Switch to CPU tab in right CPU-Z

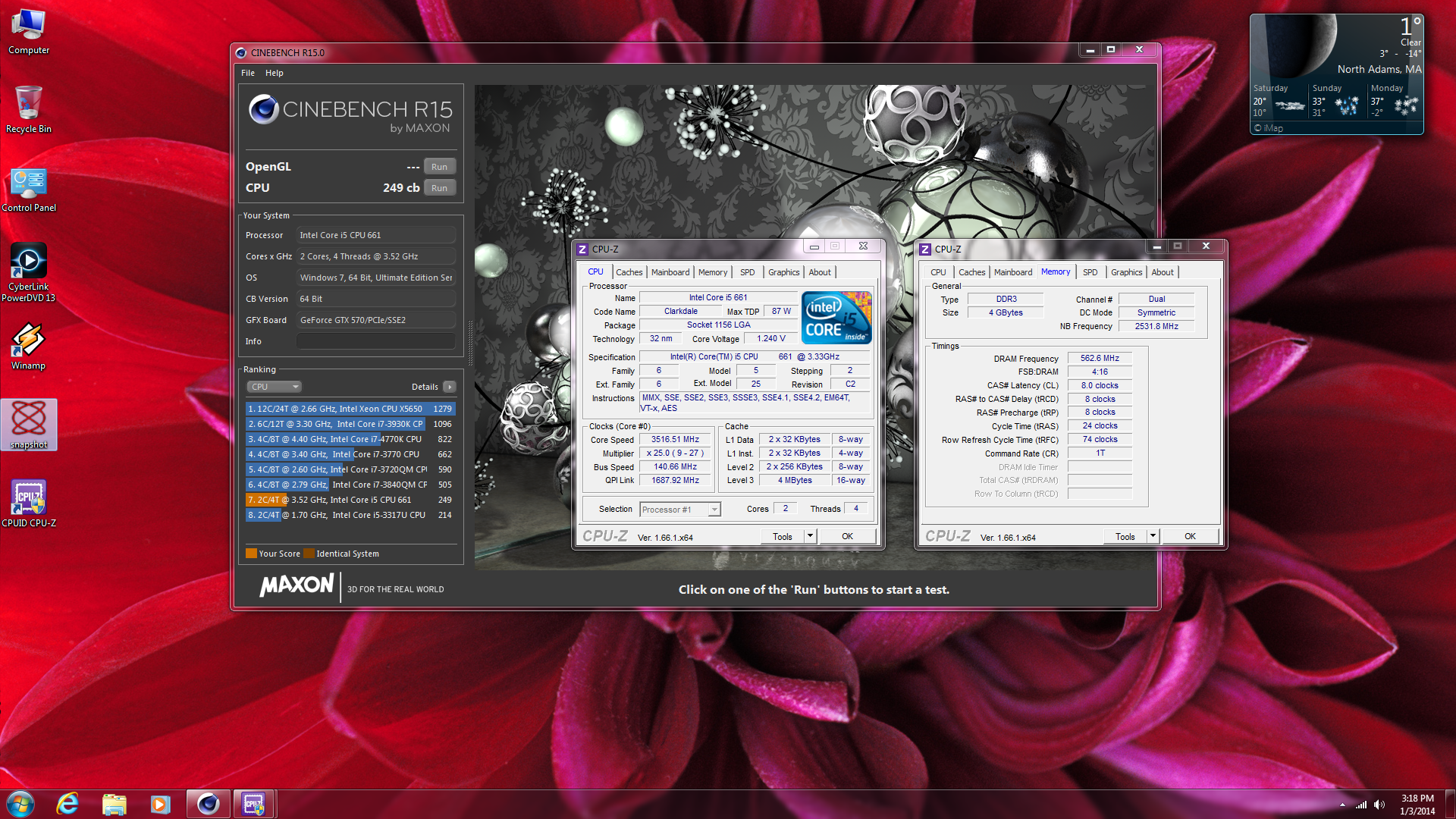tap(938, 272)
